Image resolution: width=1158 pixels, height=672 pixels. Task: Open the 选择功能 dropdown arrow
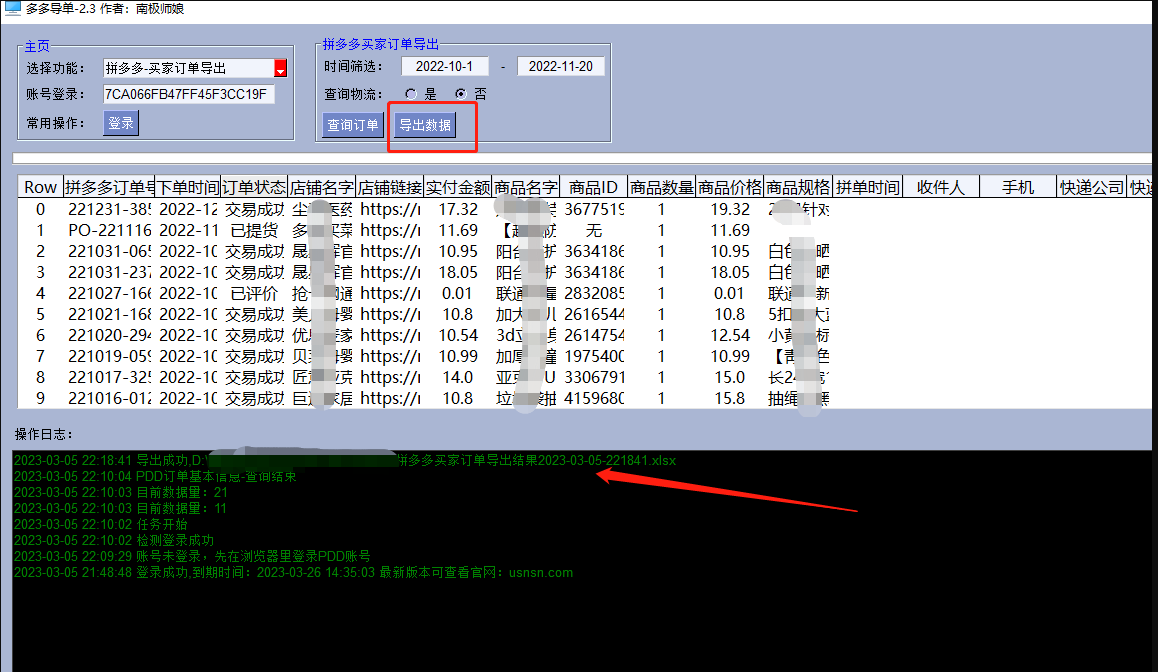coord(281,69)
